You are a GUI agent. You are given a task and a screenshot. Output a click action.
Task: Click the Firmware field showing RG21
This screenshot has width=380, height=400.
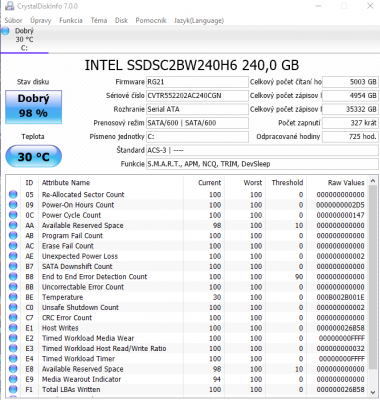point(197,82)
